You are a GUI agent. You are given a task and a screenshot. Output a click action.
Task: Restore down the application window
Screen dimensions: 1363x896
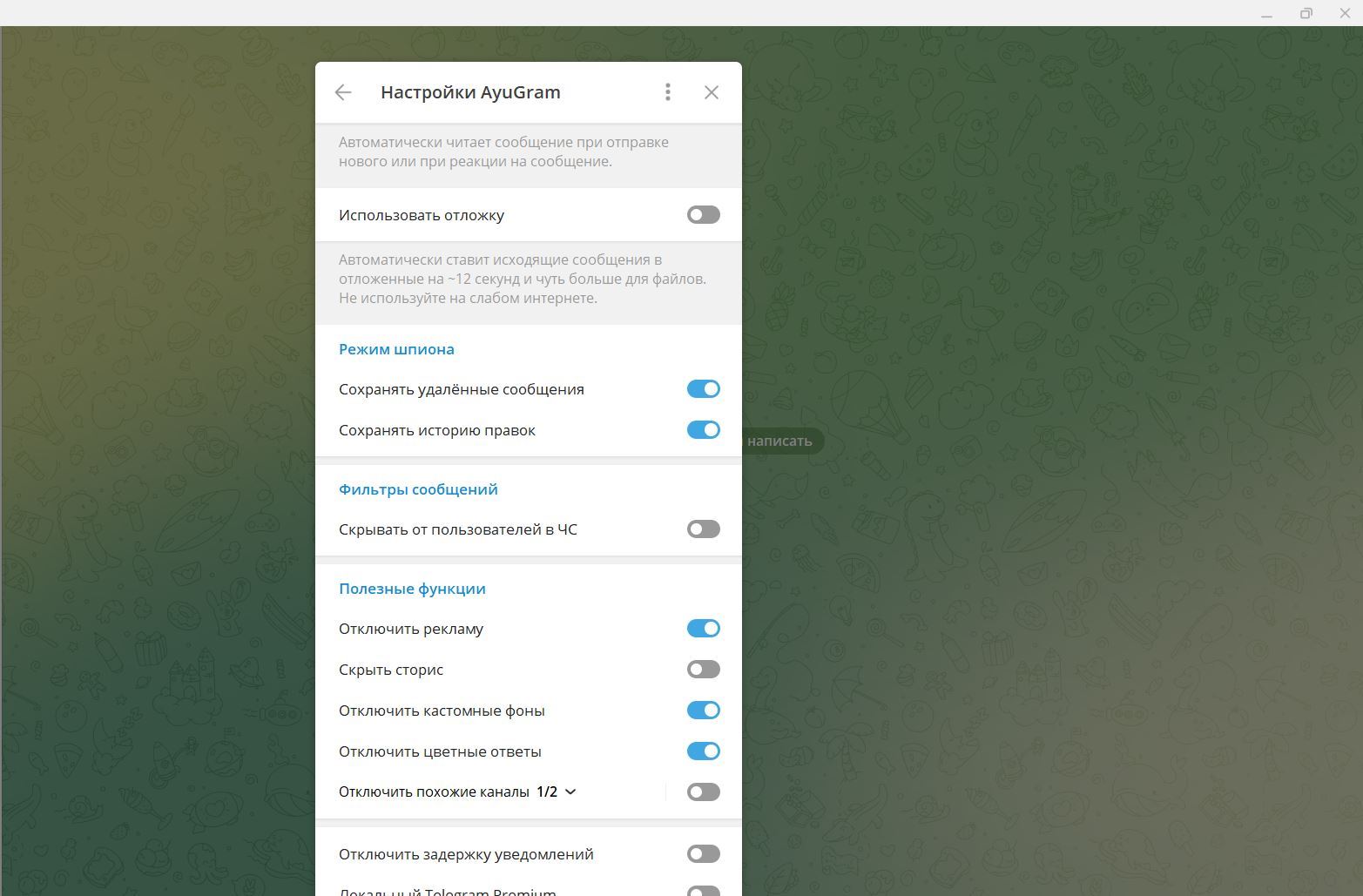[x=1306, y=13]
